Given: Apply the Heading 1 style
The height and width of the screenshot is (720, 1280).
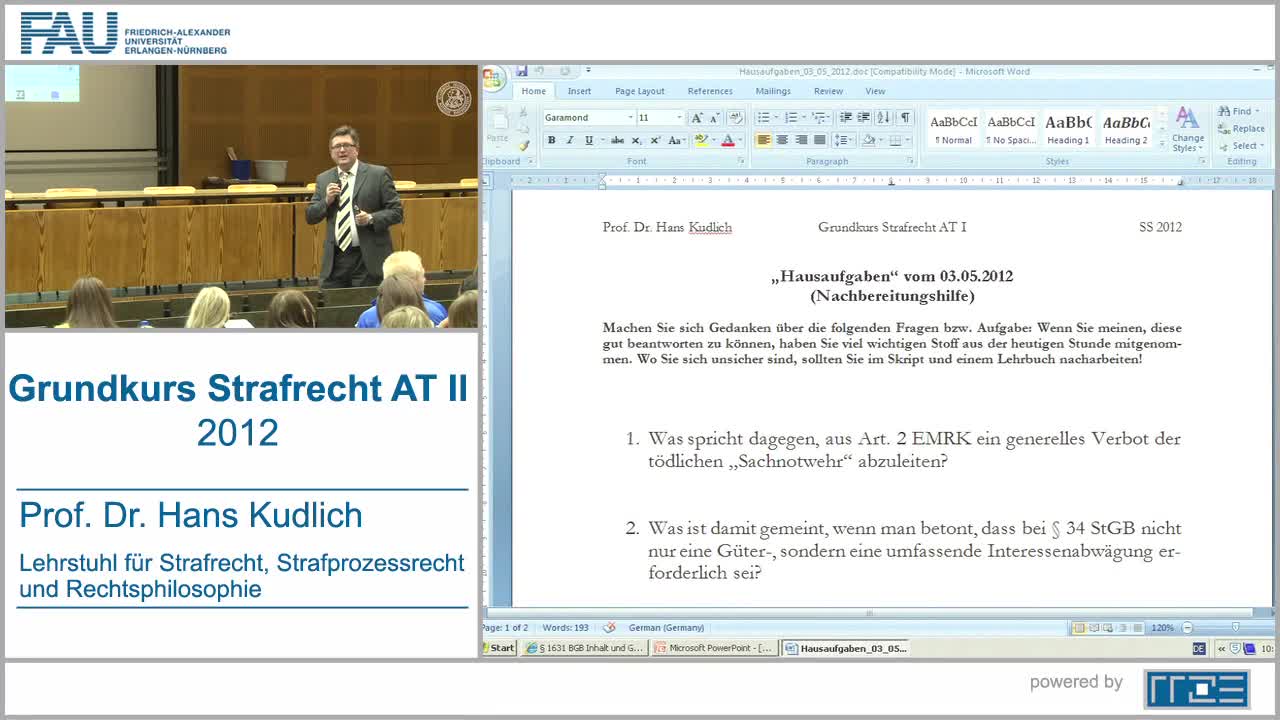Looking at the screenshot, I should tap(1068, 128).
